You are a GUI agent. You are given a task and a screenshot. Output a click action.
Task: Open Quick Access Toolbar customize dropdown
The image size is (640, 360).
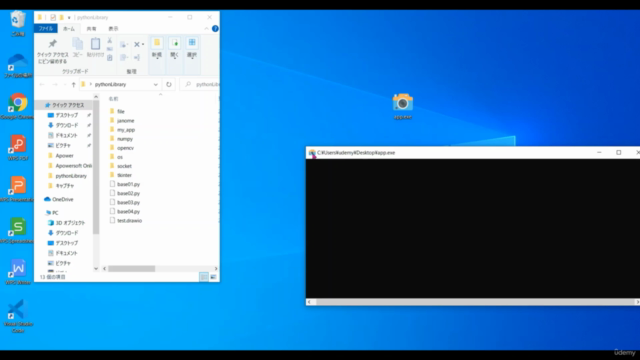coord(69,18)
